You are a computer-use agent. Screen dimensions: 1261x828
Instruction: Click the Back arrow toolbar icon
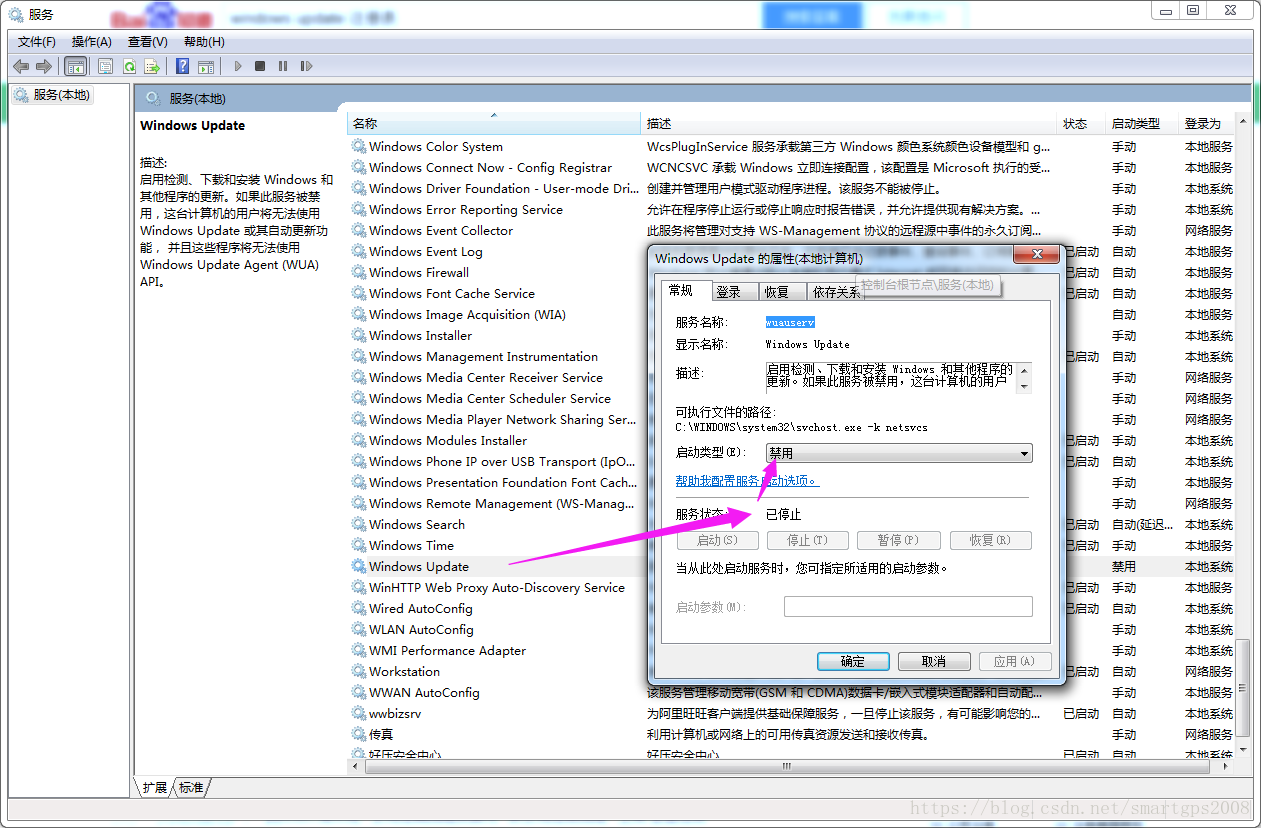[x=21, y=66]
